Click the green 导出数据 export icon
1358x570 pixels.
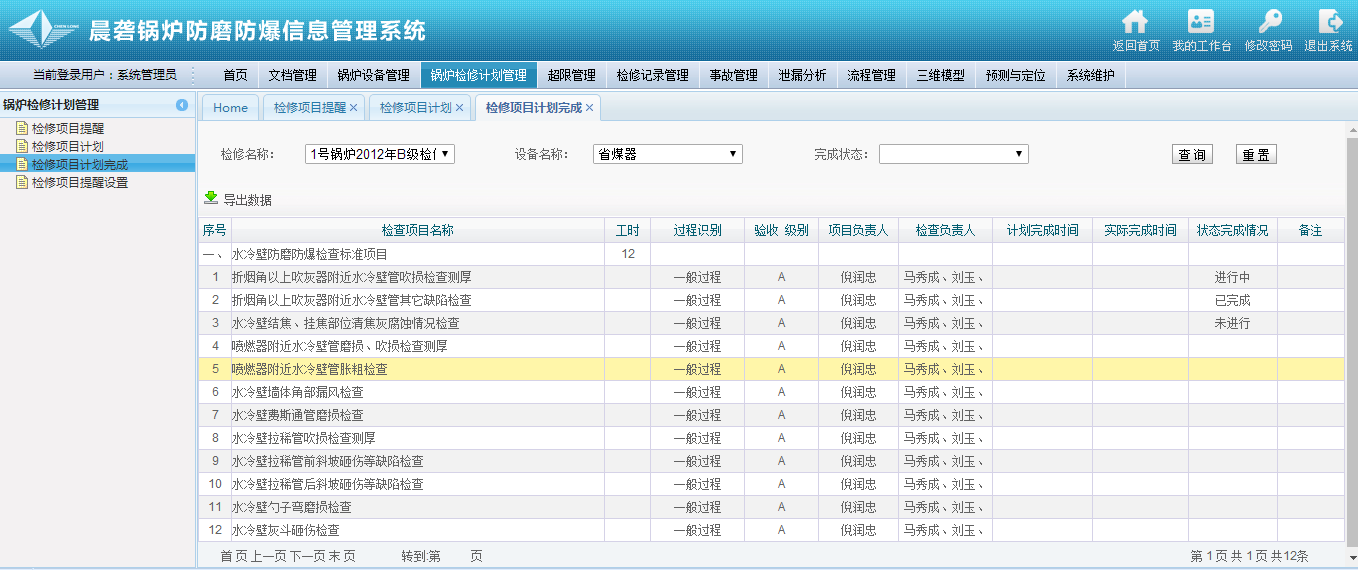pyautogui.click(x=211, y=199)
